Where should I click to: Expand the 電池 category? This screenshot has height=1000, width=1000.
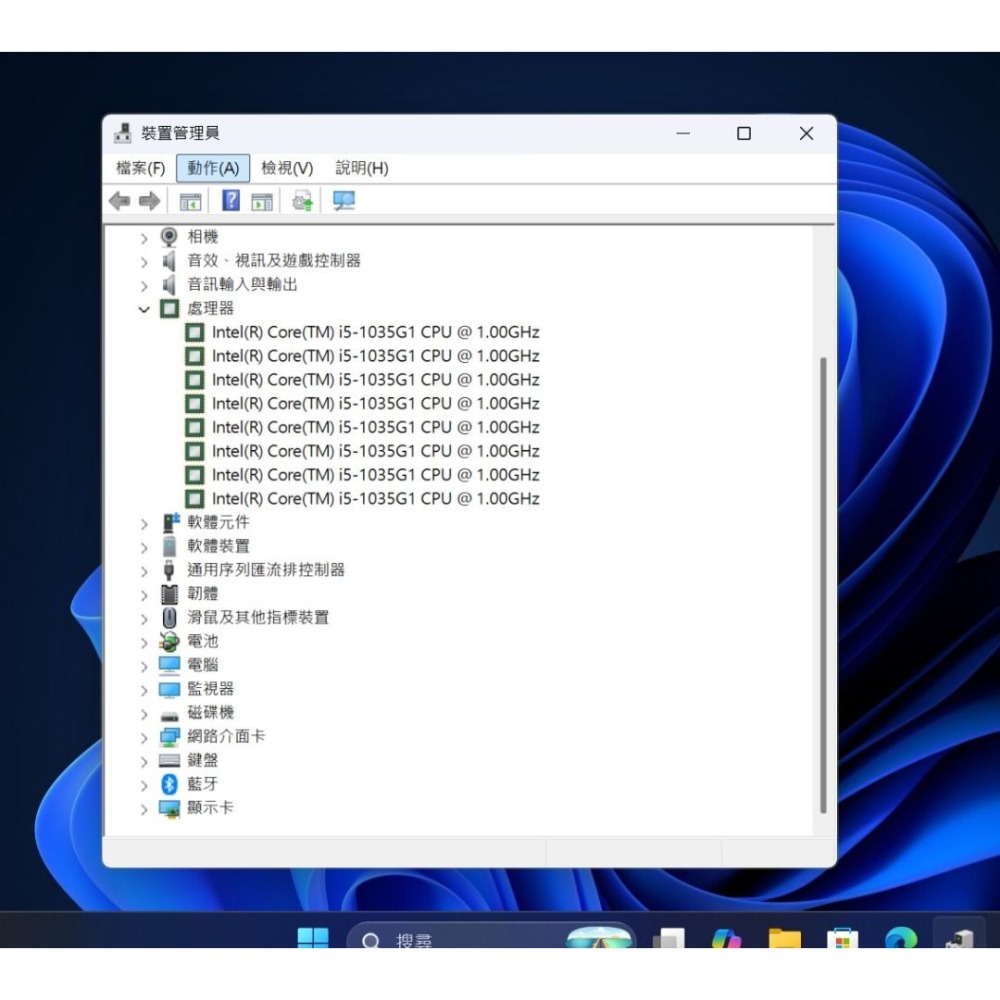pyautogui.click(x=144, y=643)
